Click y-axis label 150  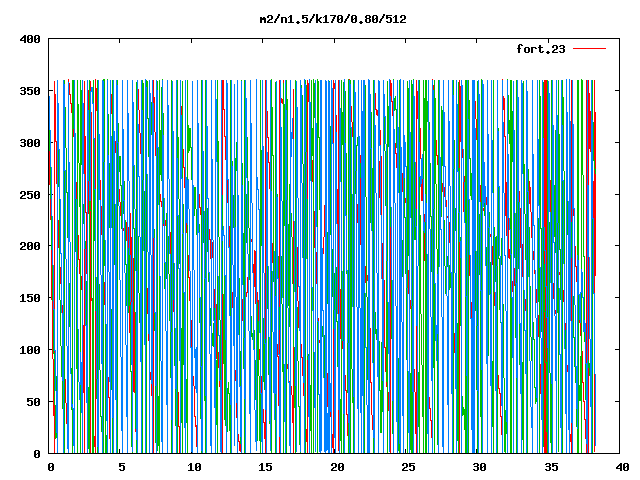click(x=30, y=298)
